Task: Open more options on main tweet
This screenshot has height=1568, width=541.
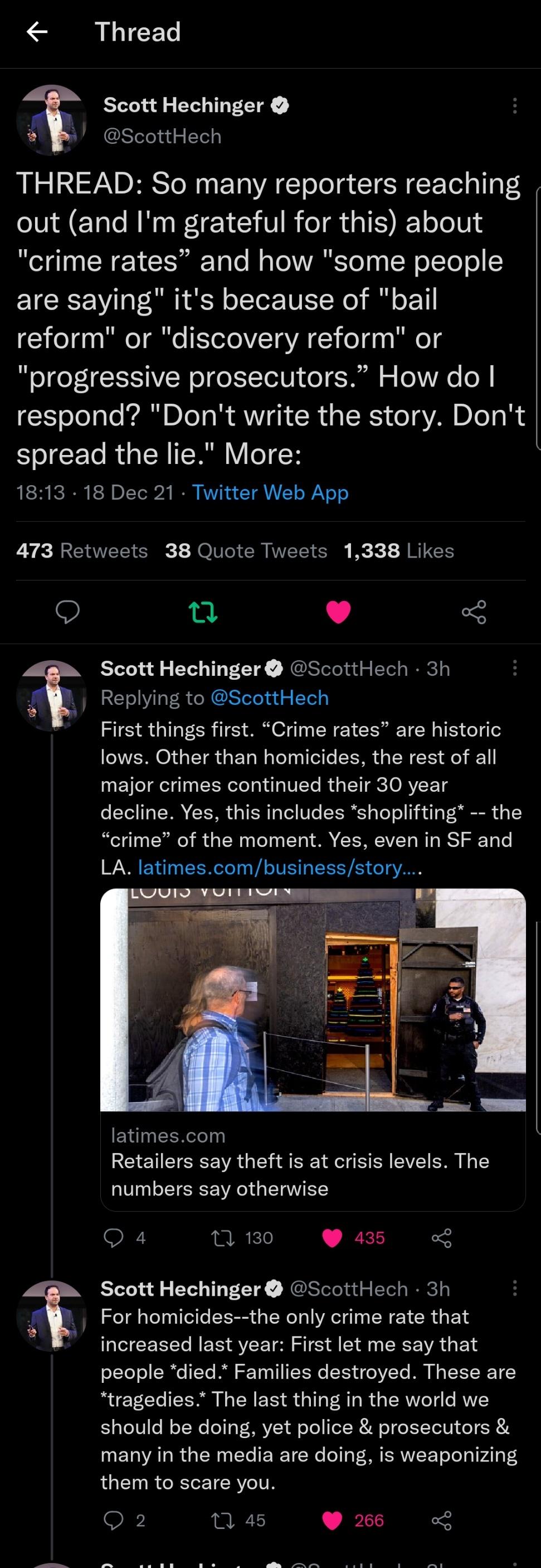Action: click(514, 106)
